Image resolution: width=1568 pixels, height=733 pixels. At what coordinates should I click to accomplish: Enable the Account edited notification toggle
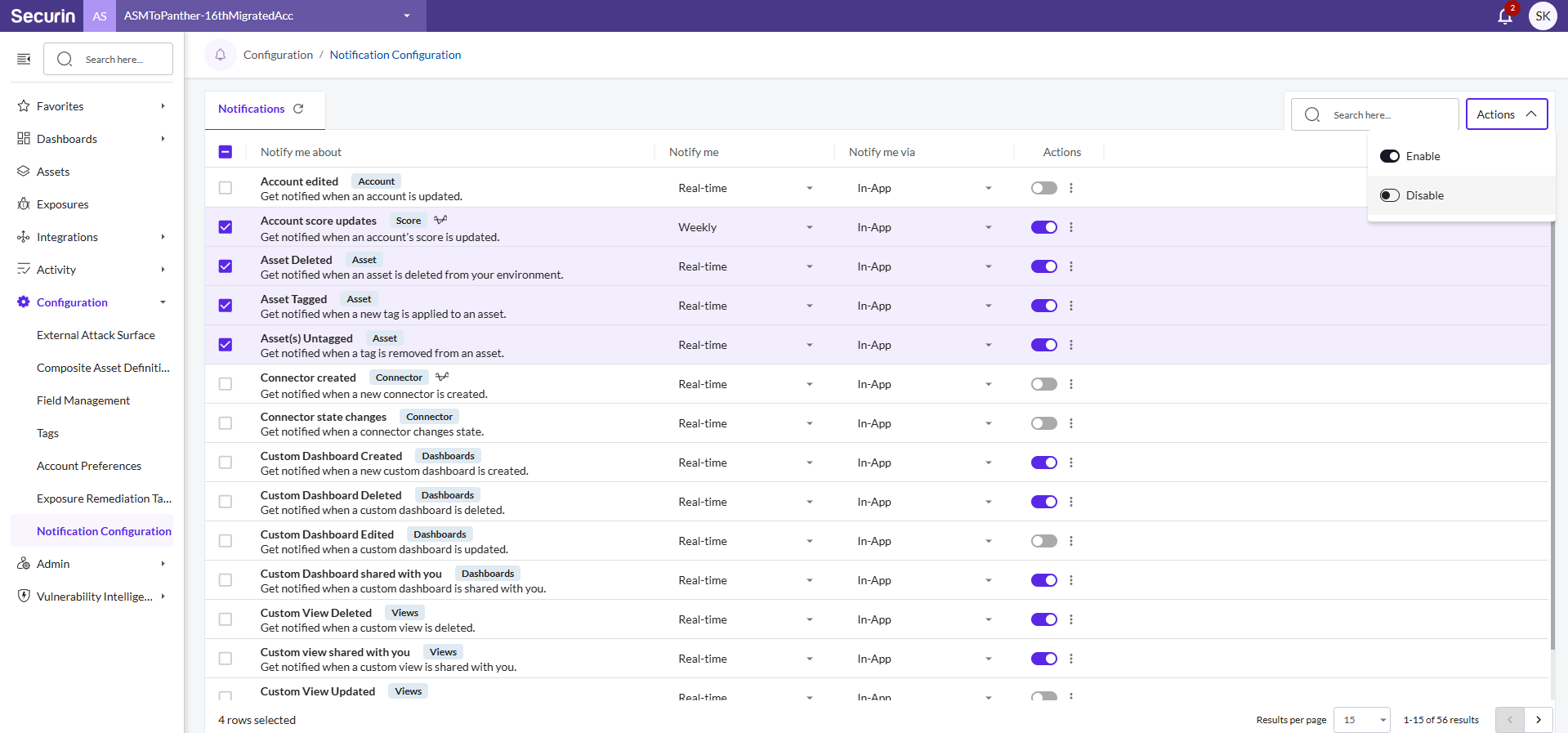point(1044,188)
